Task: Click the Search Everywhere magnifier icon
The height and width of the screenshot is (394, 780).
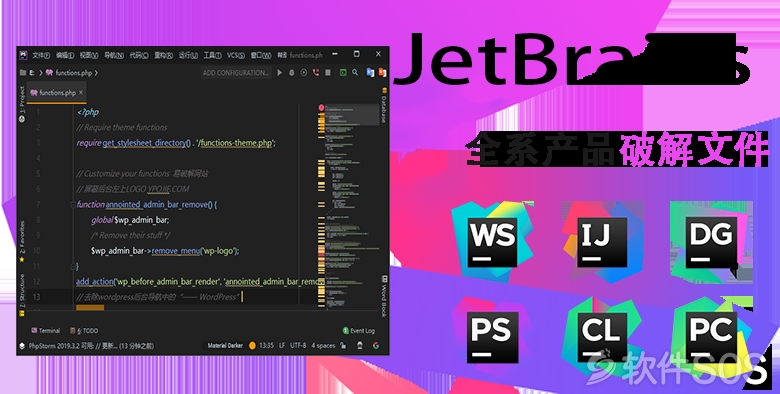Action: tap(355, 73)
